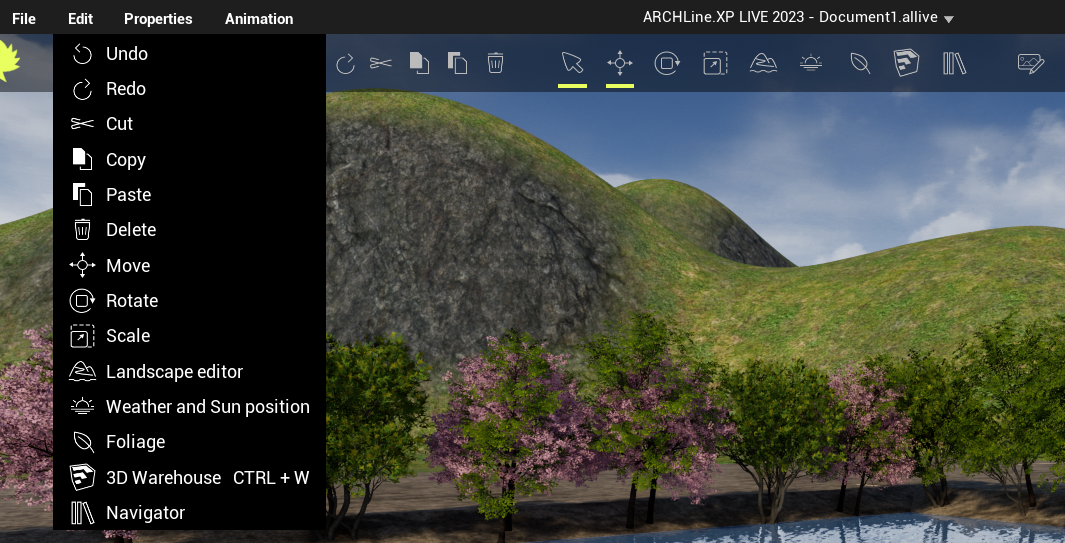1065x543 pixels.
Task: Open Weather and Sun position toolbar icon
Action: 811,63
